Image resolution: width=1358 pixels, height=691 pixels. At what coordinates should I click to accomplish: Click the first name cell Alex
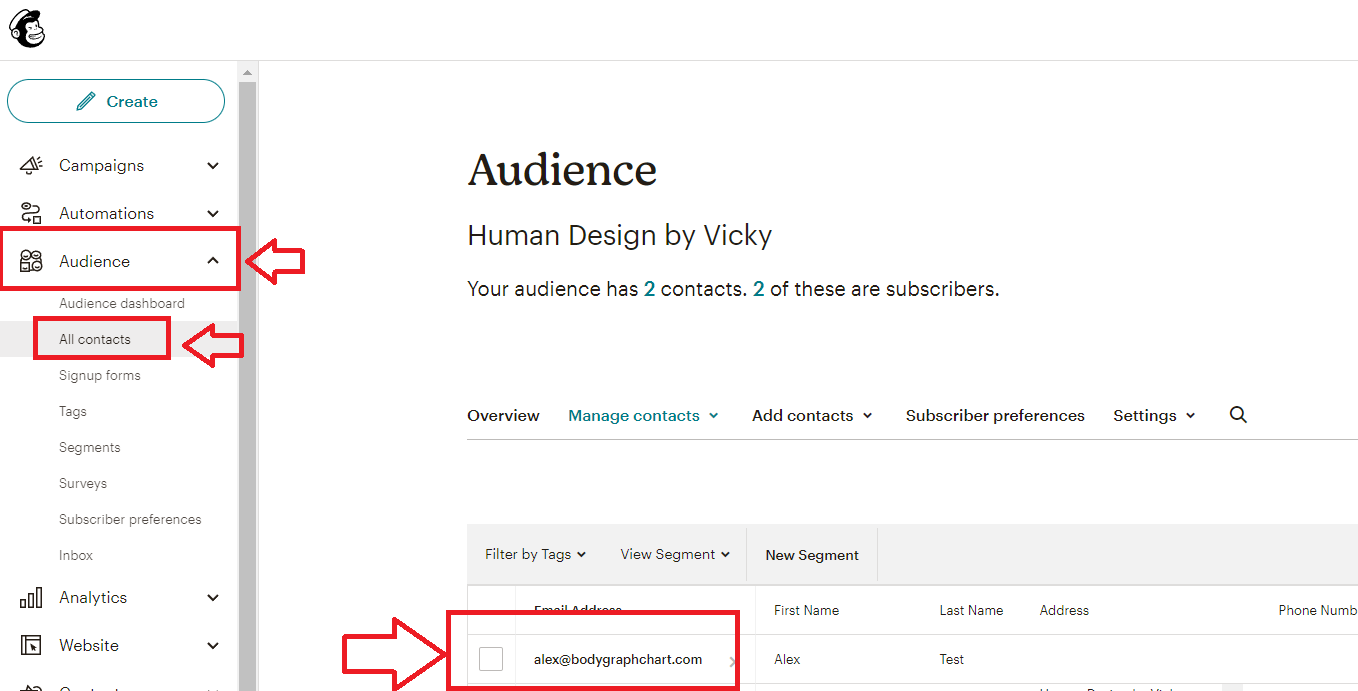coord(787,659)
